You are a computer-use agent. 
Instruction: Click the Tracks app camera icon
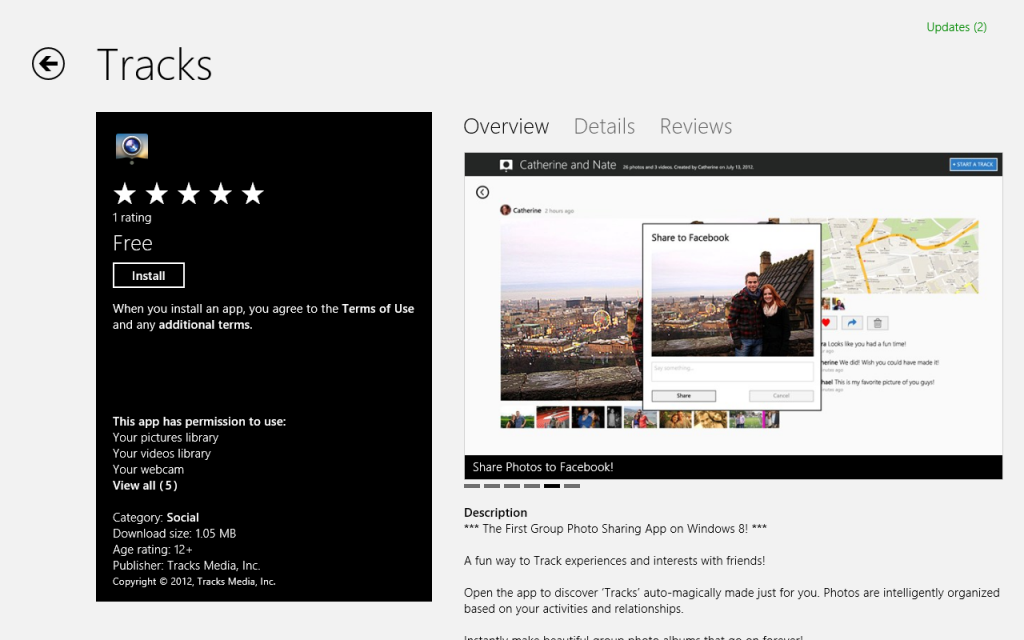coord(132,148)
